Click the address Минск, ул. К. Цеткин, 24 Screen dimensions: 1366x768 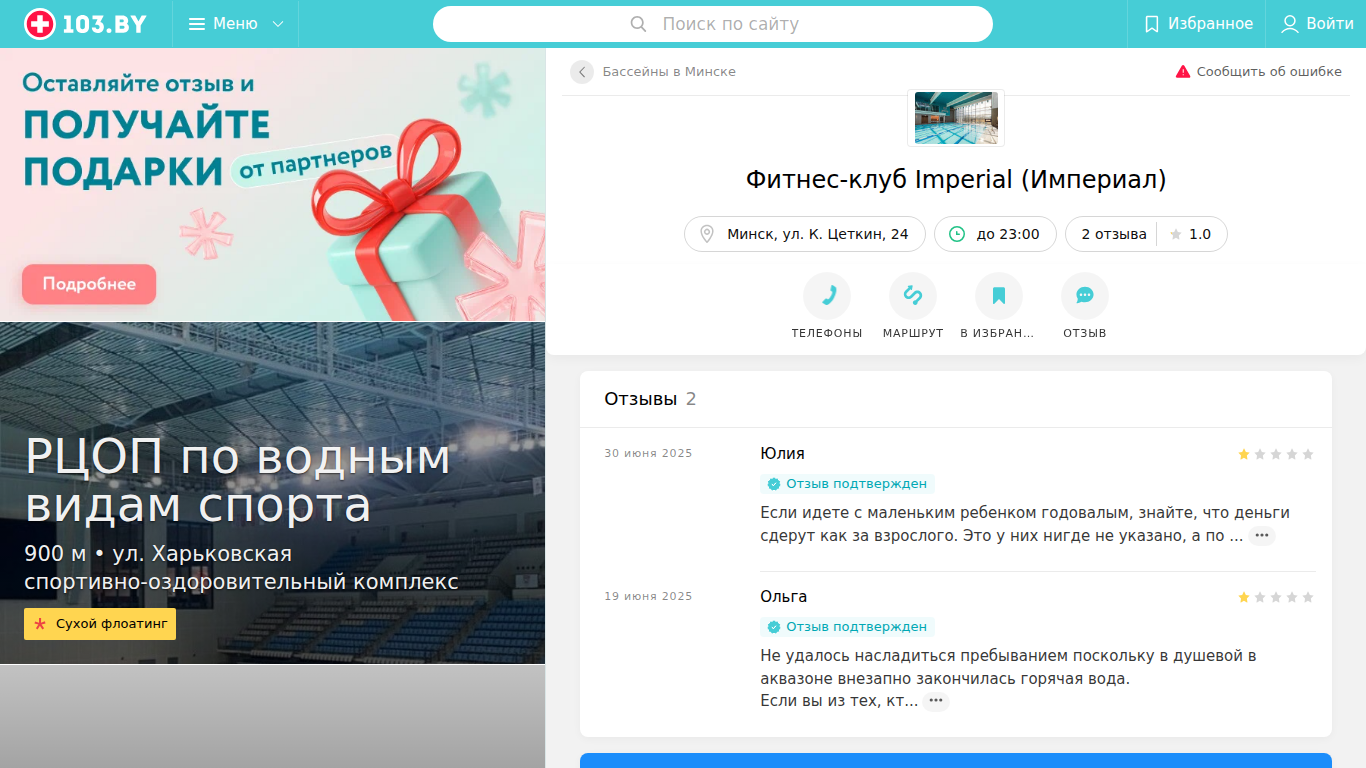(805, 234)
